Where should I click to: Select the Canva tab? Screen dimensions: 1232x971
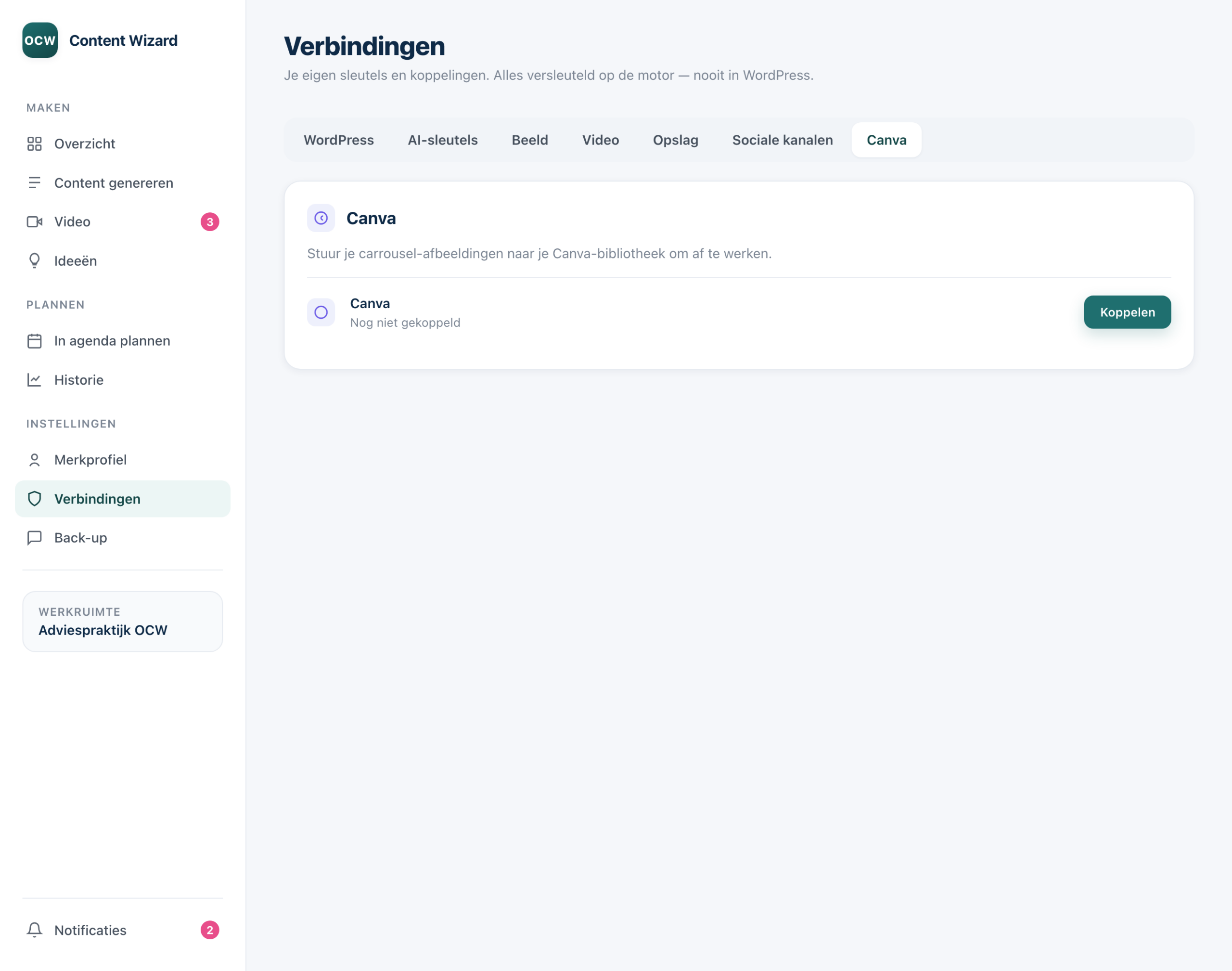[x=886, y=140]
